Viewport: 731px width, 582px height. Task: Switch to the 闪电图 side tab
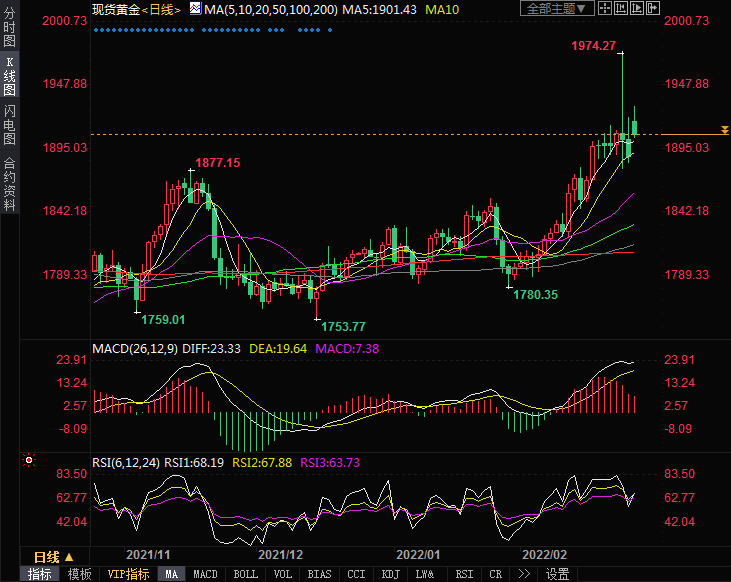coord(9,124)
